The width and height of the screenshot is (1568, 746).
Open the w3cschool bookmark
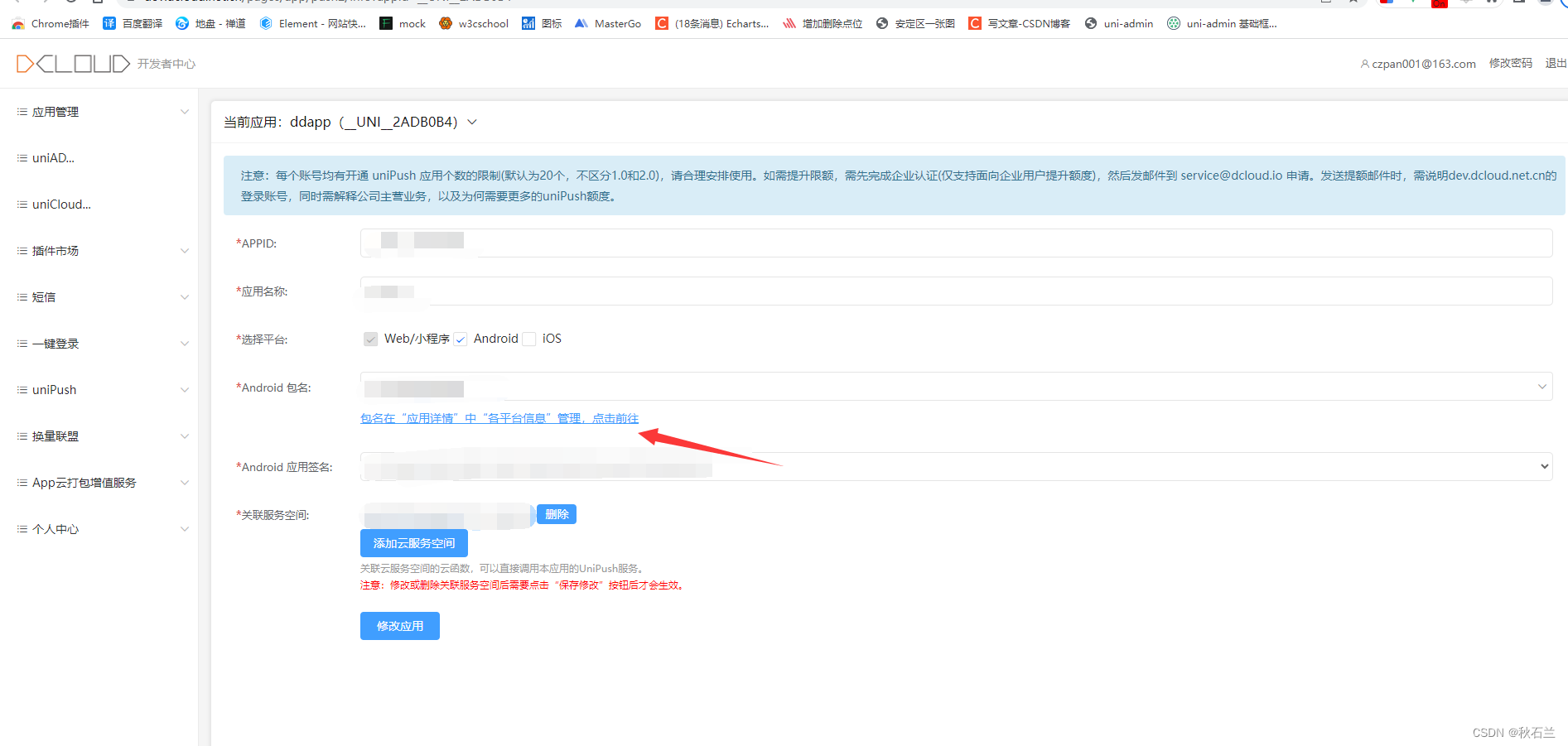pos(474,24)
